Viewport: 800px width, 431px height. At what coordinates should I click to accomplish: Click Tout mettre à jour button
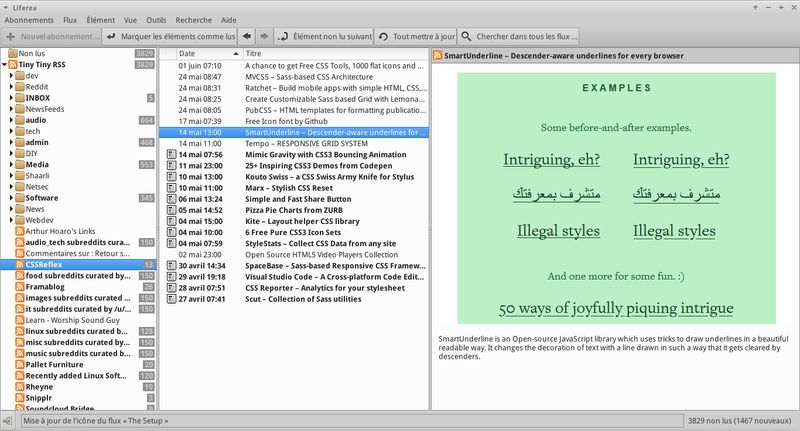416,36
